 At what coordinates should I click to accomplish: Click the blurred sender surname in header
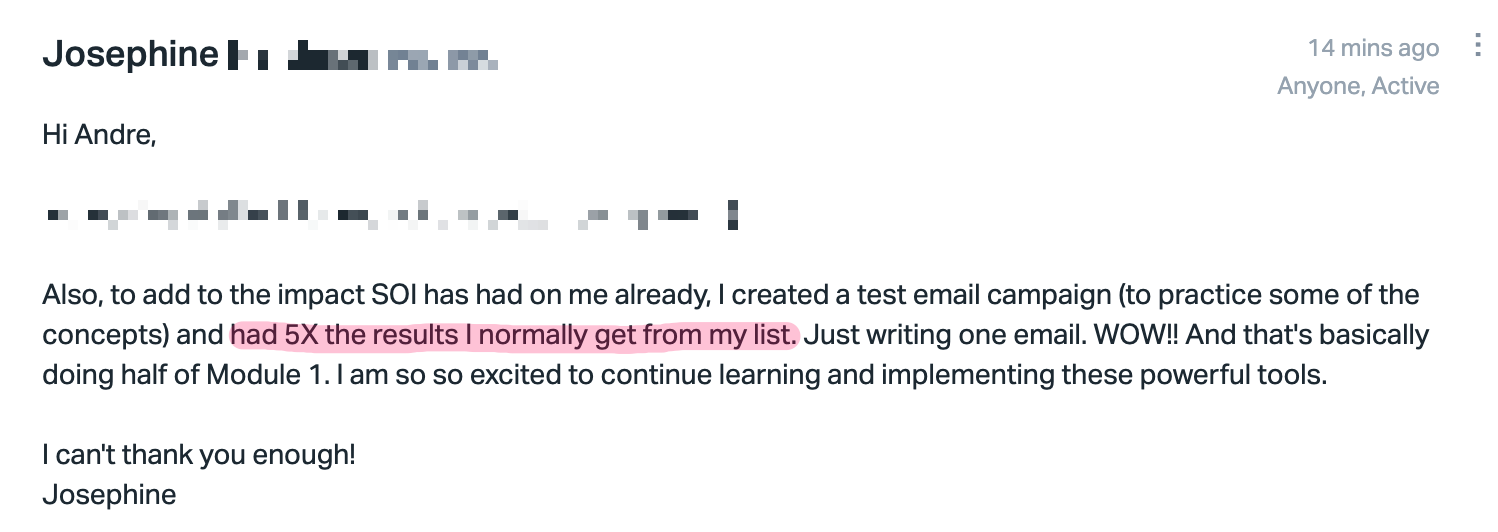pos(363,56)
